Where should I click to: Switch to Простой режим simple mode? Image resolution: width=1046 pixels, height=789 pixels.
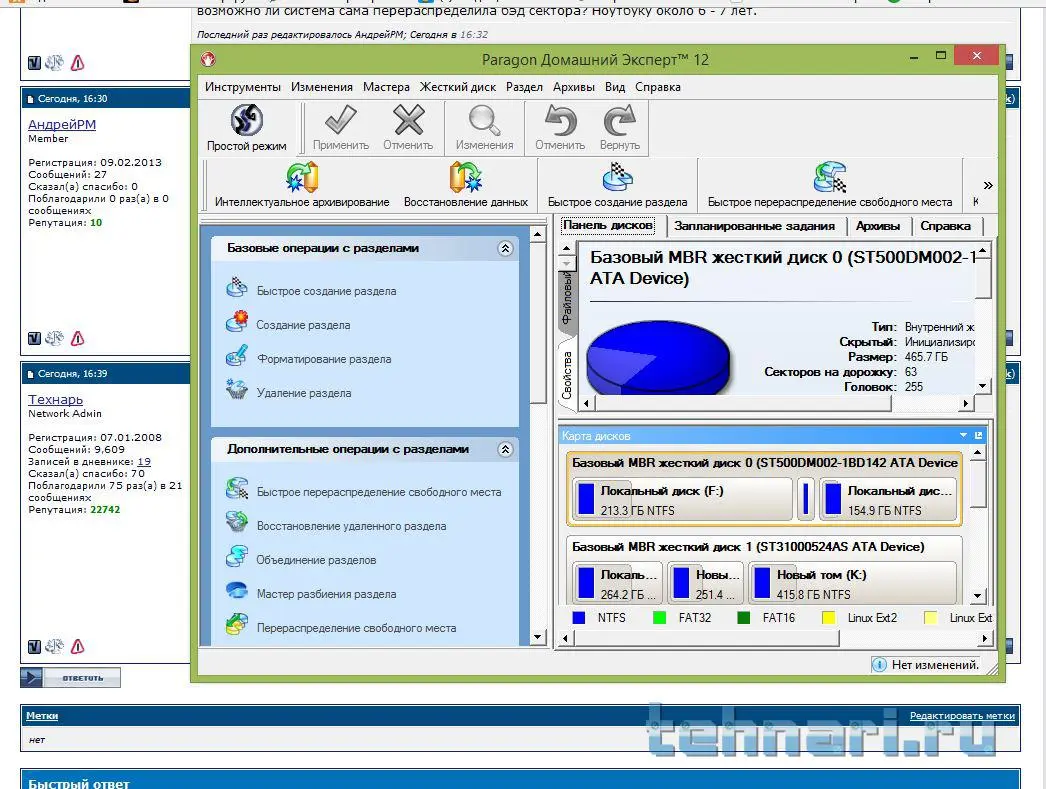point(246,128)
